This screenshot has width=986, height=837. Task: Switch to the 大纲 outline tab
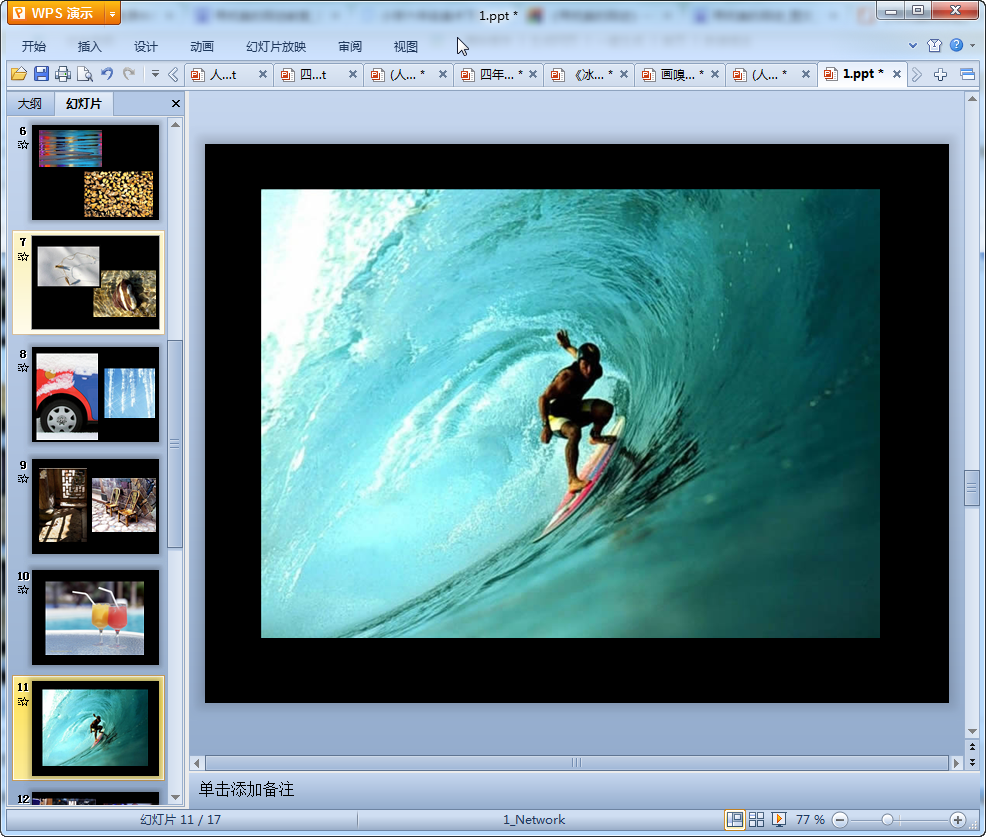tap(30, 103)
